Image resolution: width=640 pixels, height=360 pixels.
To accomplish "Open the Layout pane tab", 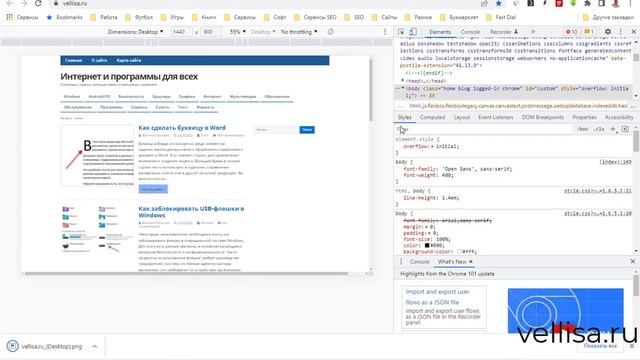I will coord(462,118).
